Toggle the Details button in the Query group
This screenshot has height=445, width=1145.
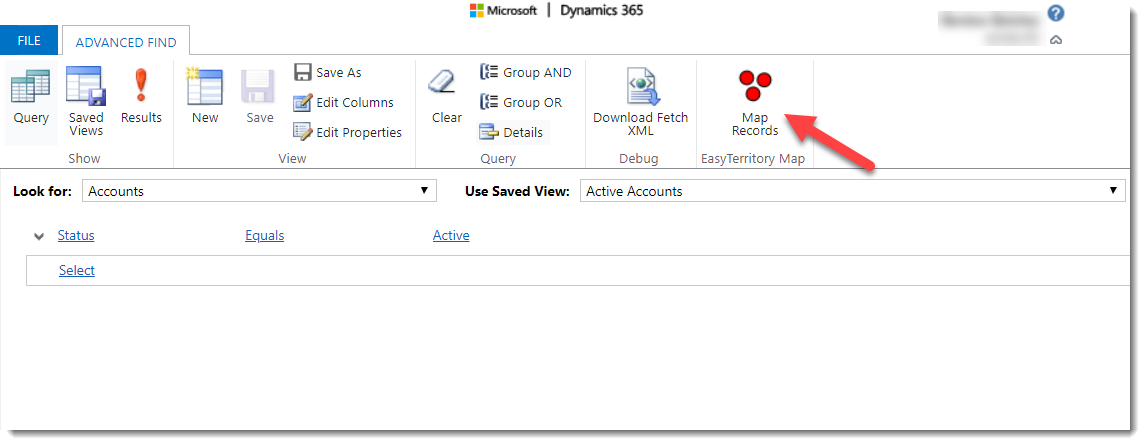pyautogui.click(x=512, y=132)
